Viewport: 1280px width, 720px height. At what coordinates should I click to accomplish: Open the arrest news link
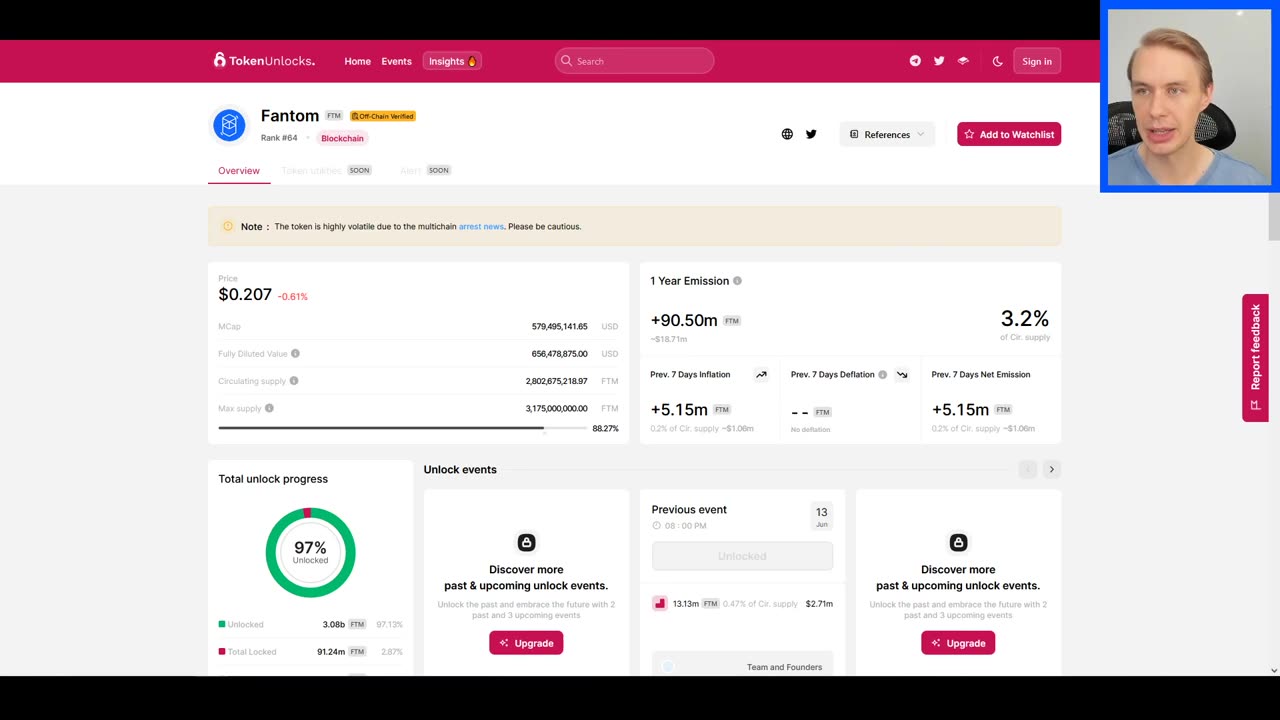point(481,227)
